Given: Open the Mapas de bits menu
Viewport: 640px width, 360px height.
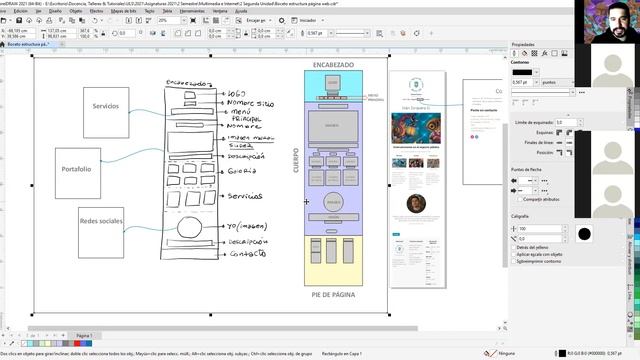Looking at the screenshot, I should (x=124, y=11).
